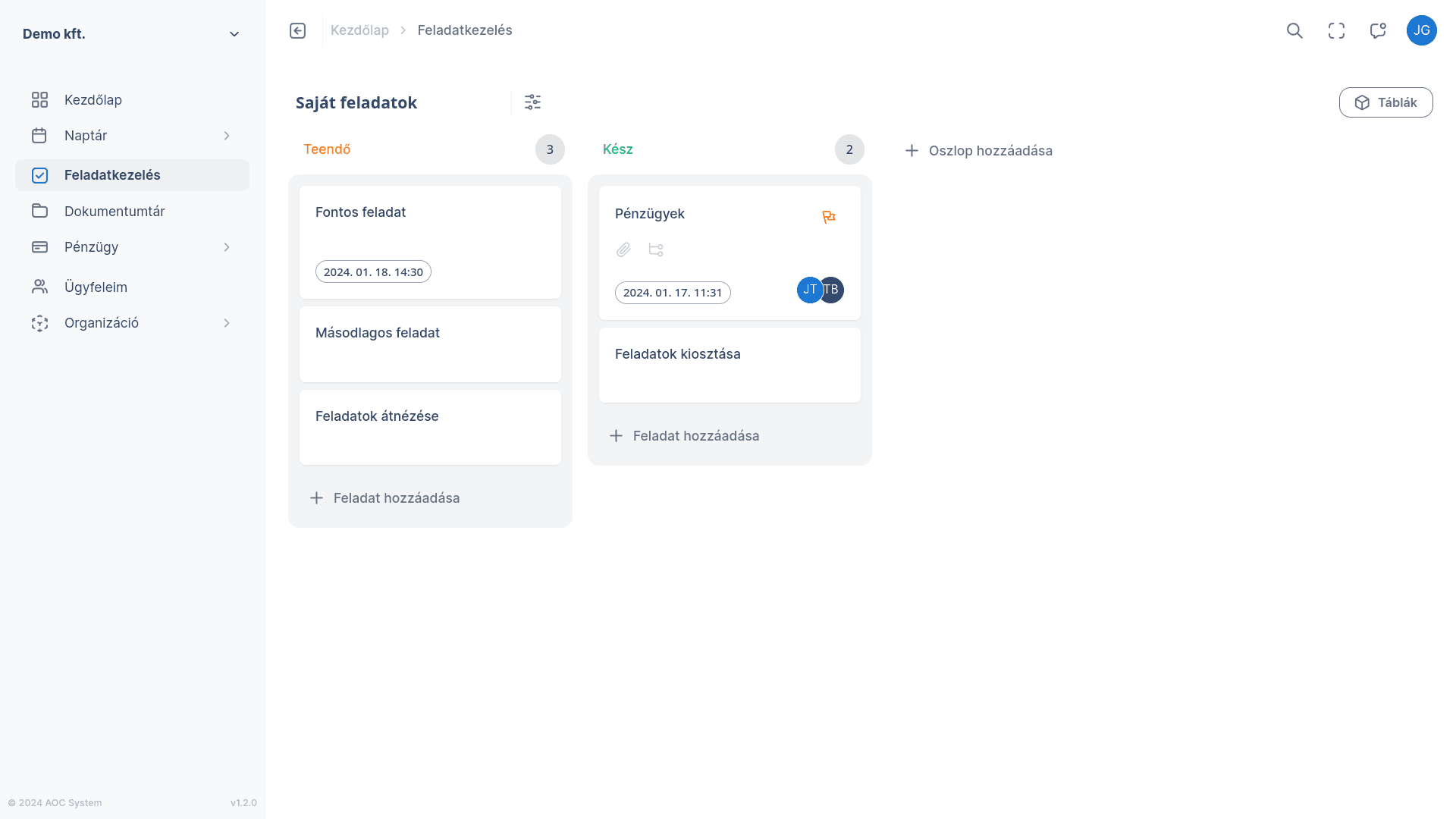
Task: Click the subtask branch icon on Pénzügyek card
Action: (x=656, y=249)
